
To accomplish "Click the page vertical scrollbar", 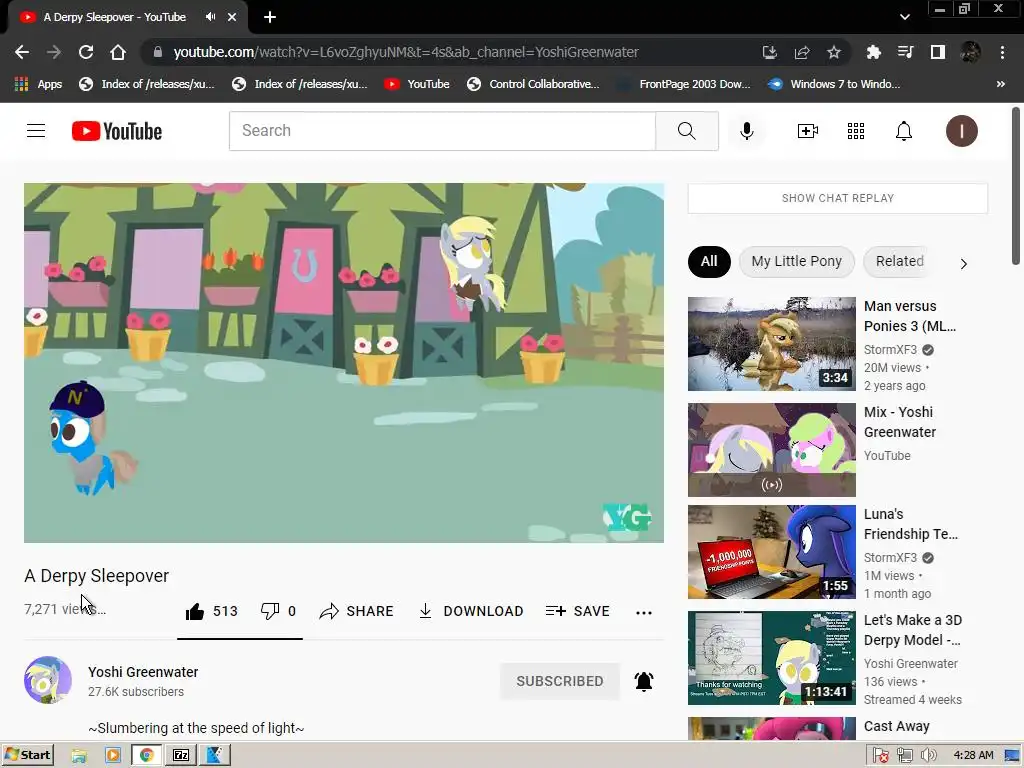I will [1016, 185].
